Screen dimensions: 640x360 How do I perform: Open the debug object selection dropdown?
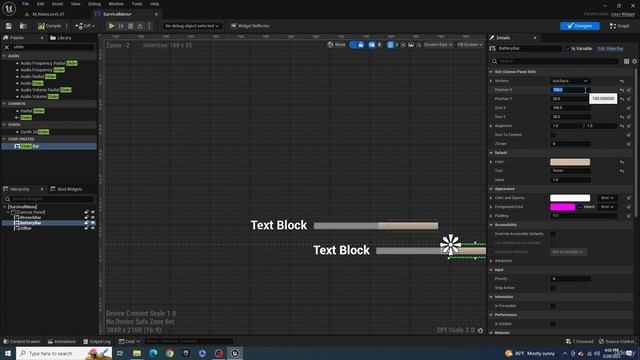[x=192, y=26]
